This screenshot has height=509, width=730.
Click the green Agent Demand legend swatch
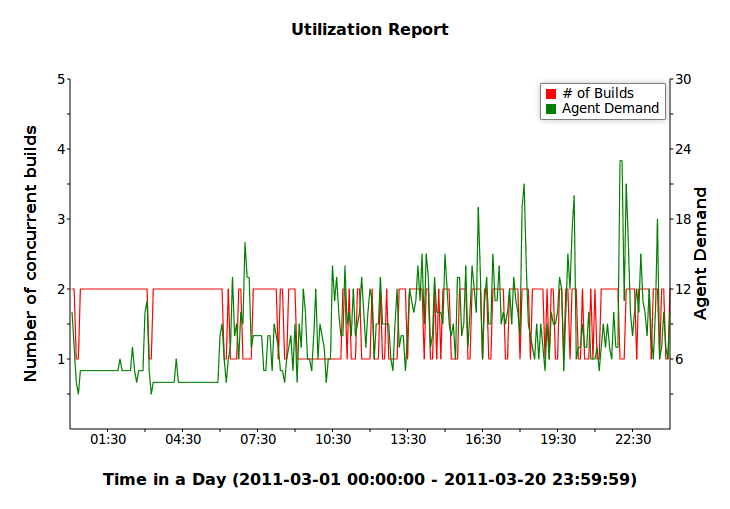click(x=550, y=108)
